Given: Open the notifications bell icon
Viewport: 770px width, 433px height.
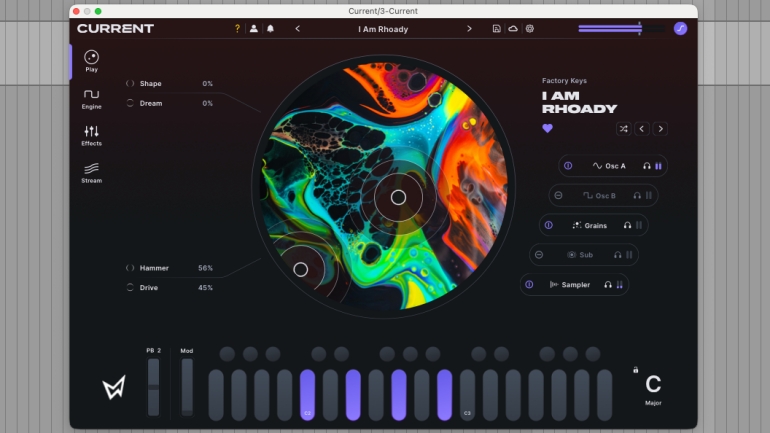Looking at the screenshot, I should coord(270,28).
